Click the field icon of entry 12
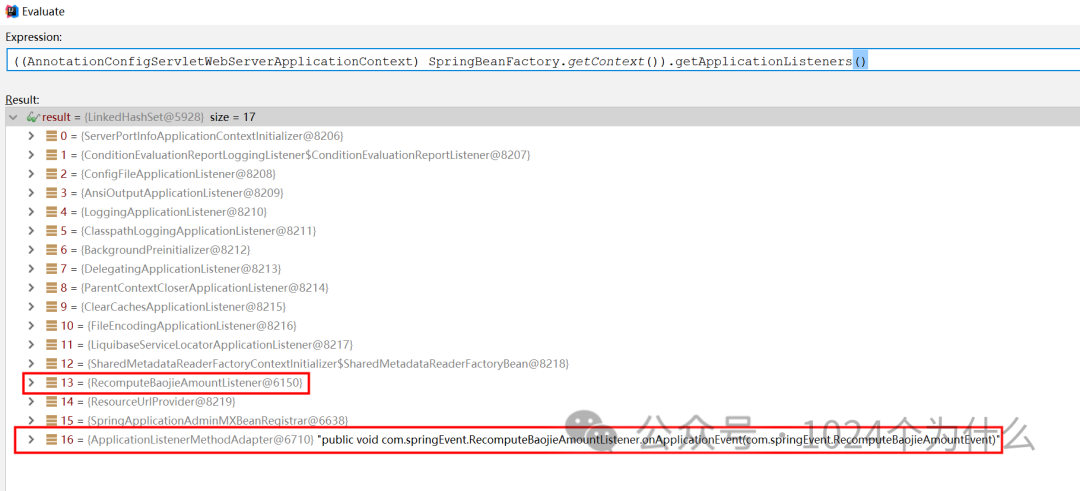Viewport: 1080px width, 491px height. click(52, 363)
